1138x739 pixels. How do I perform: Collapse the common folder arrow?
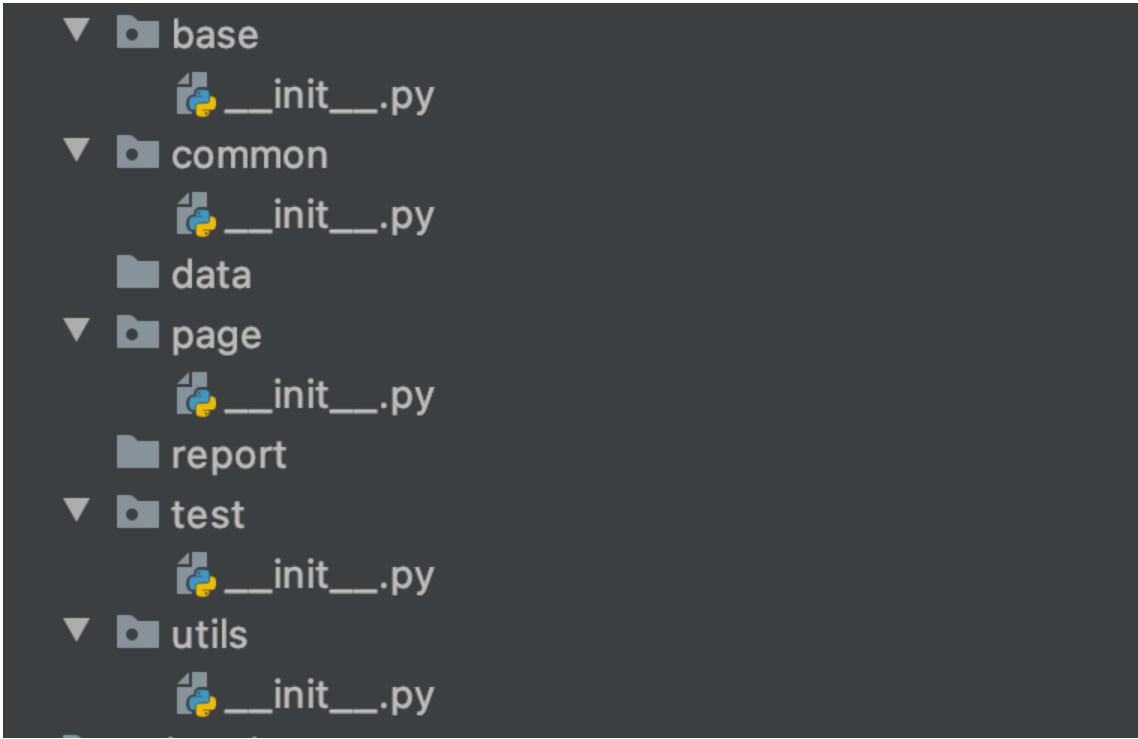tap(76, 152)
